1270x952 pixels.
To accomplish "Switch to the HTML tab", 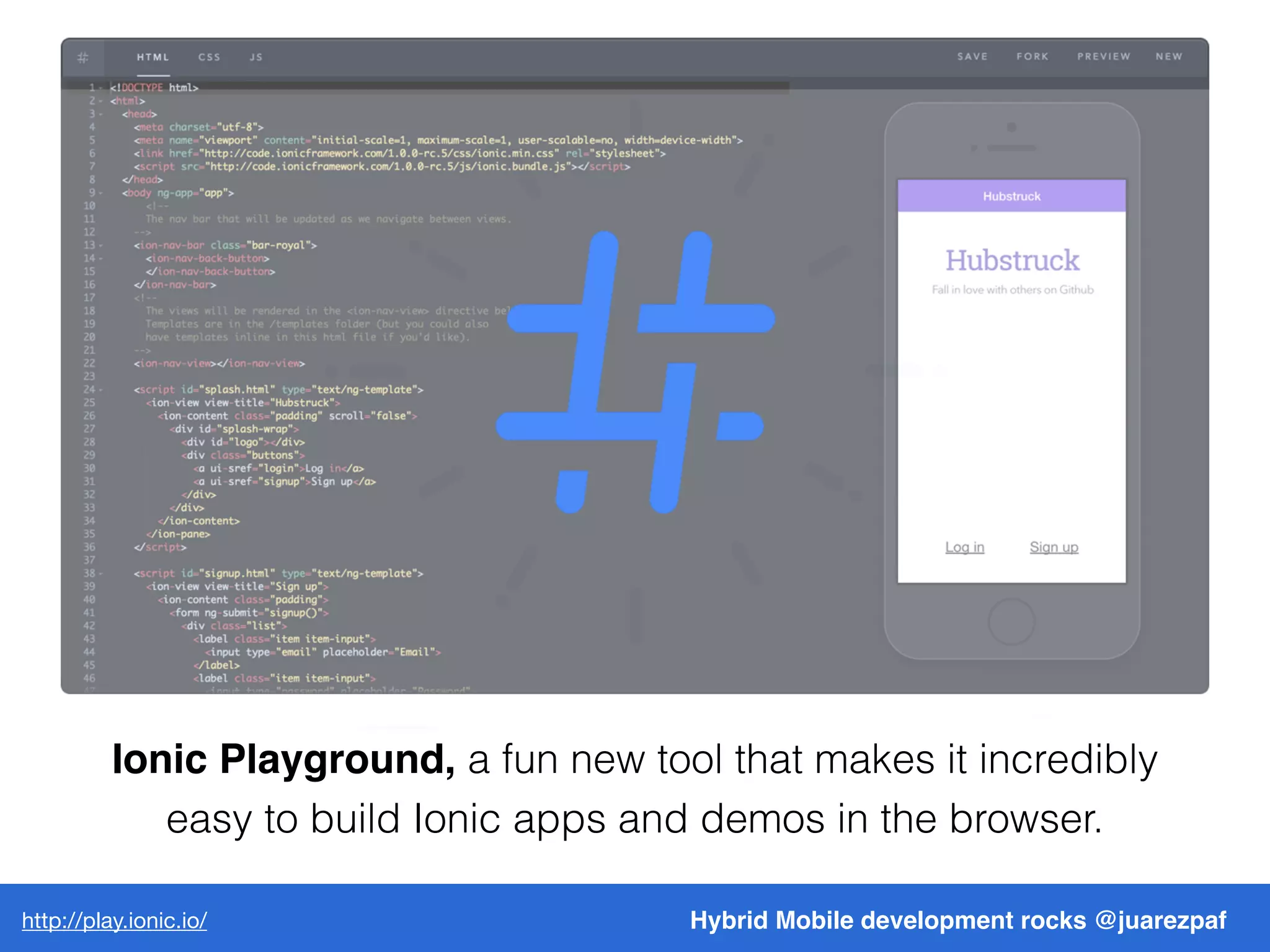I will pos(153,57).
